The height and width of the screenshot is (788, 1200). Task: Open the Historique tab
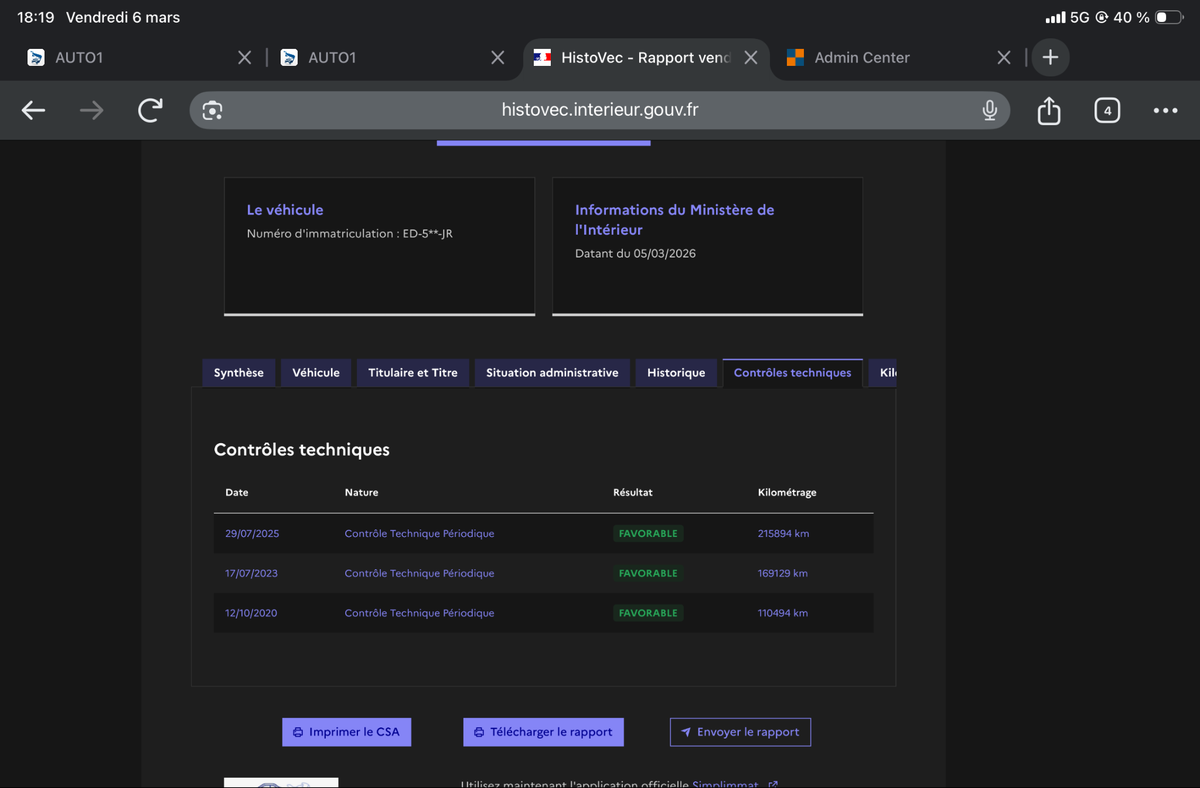click(676, 373)
